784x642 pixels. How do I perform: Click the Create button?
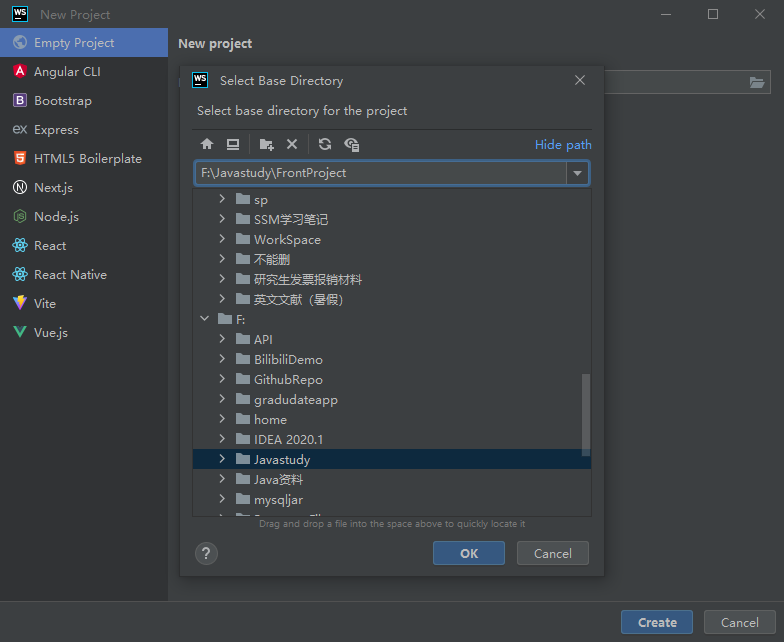tap(657, 622)
